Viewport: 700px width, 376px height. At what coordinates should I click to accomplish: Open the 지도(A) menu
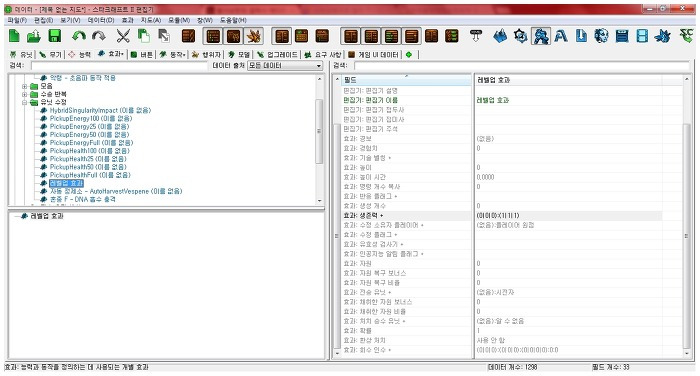[x=150, y=20]
